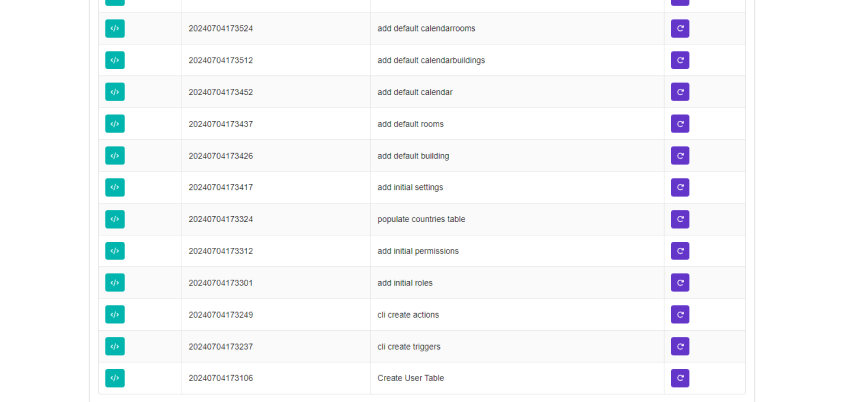View code of add initial settings migration
Image resolution: width=842 pixels, height=402 pixels.
pos(115,187)
